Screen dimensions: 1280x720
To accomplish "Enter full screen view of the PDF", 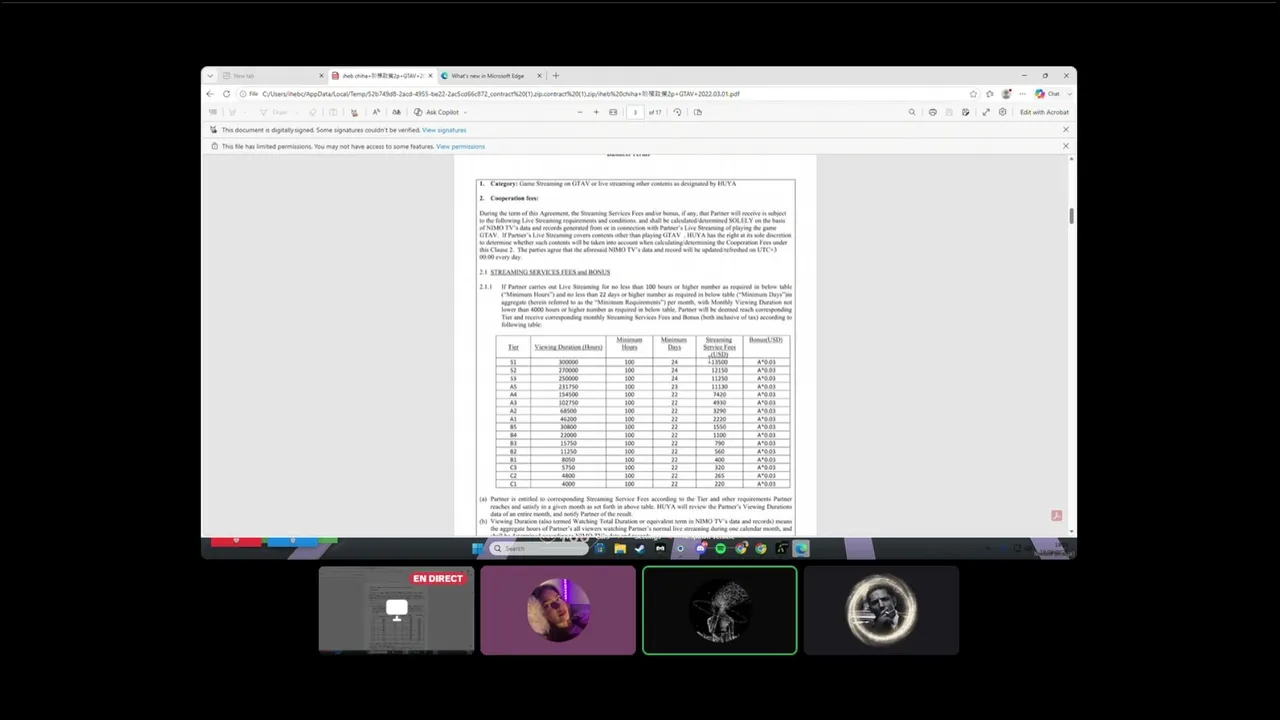I will coord(986,112).
